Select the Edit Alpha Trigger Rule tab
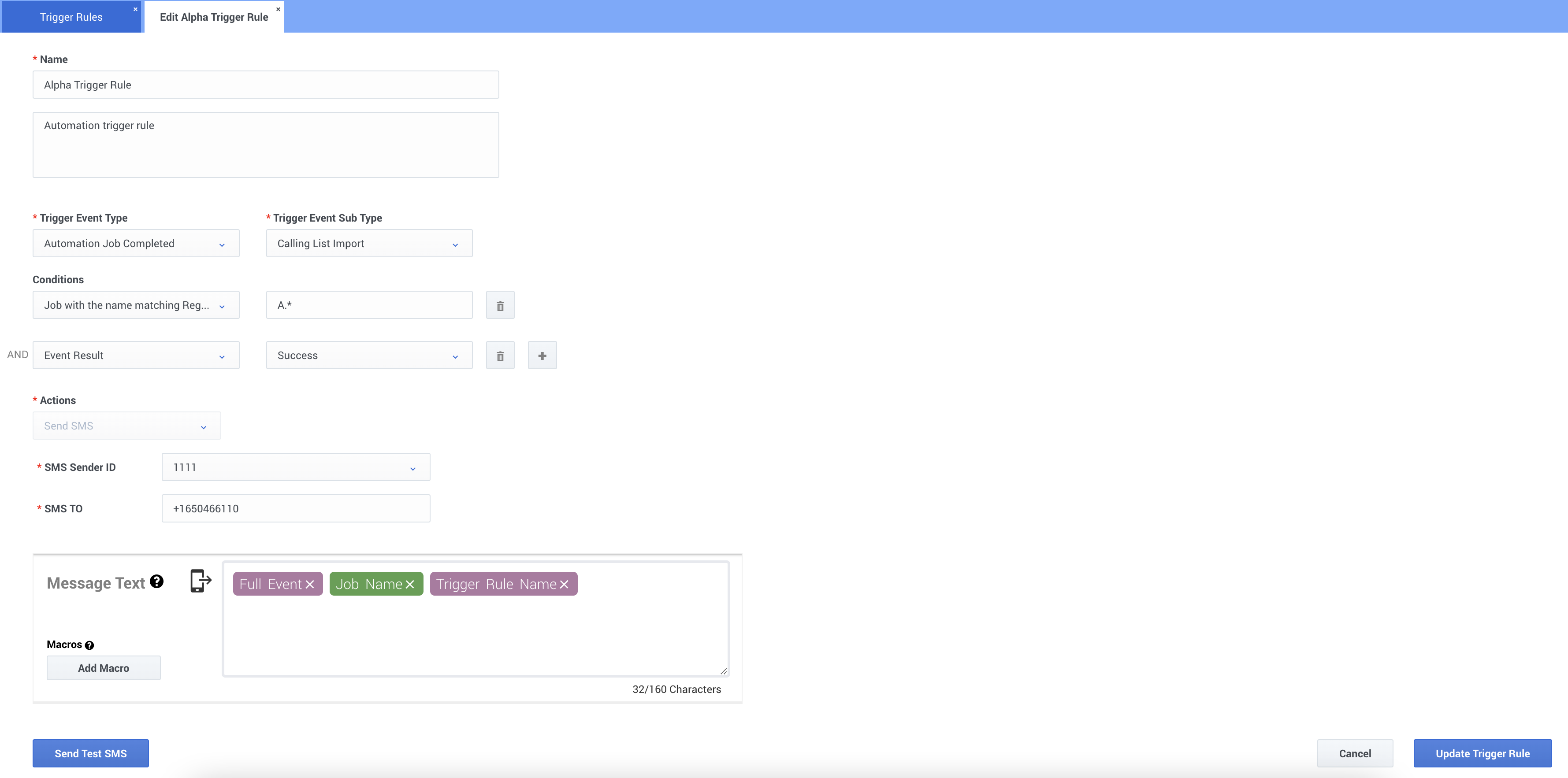1568x778 pixels. point(214,17)
